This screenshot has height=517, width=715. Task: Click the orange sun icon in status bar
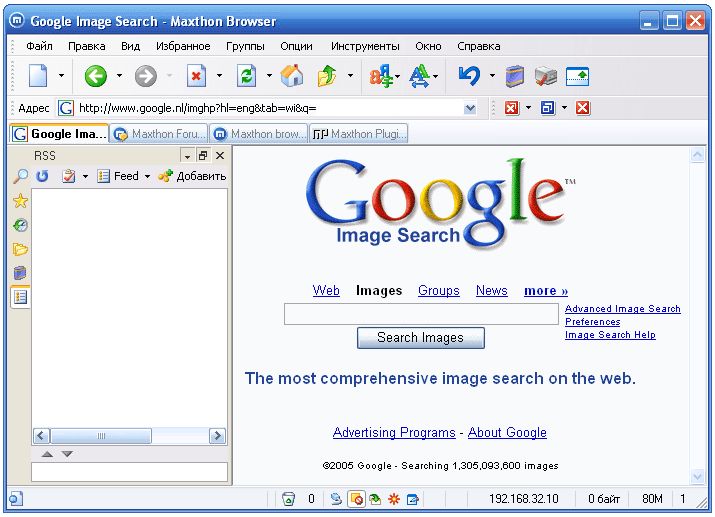click(x=394, y=499)
